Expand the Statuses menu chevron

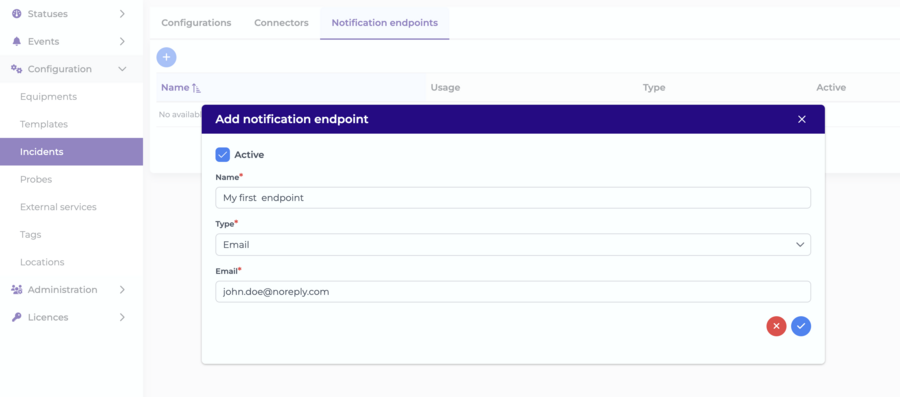tap(122, 14)
